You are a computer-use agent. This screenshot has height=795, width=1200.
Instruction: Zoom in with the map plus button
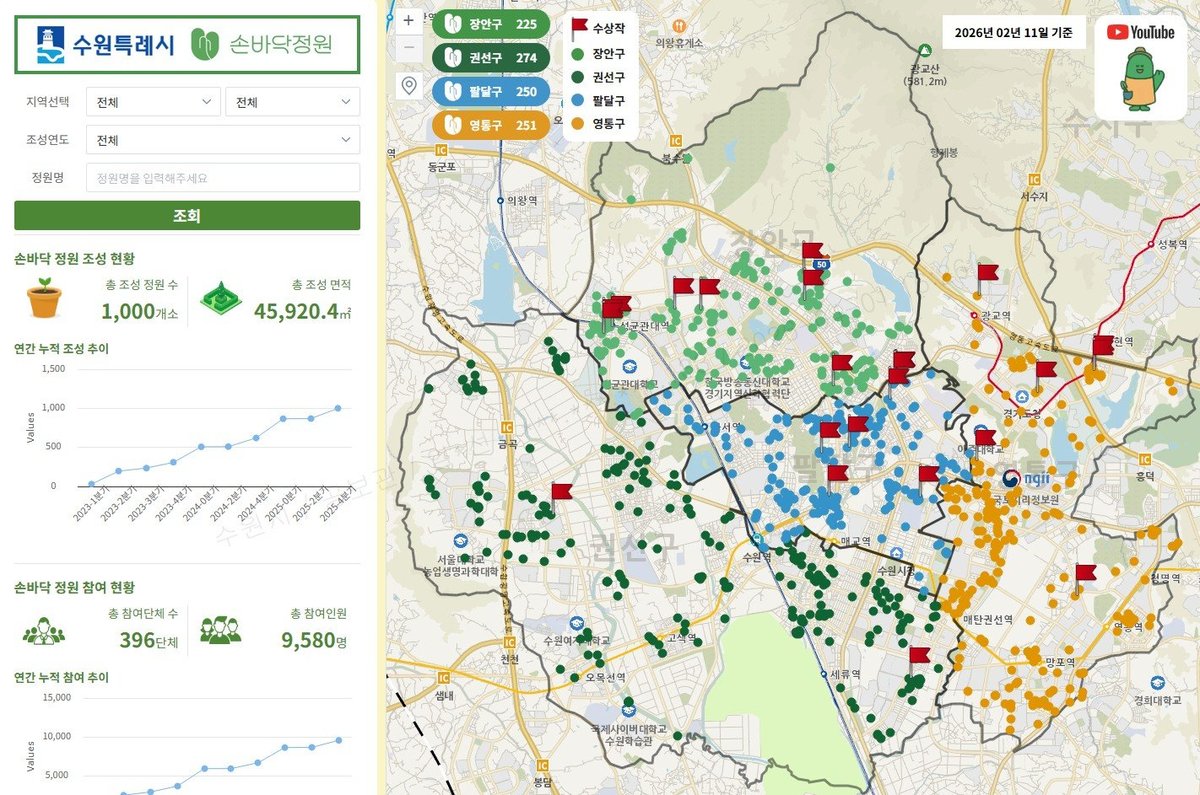[408, 20]
